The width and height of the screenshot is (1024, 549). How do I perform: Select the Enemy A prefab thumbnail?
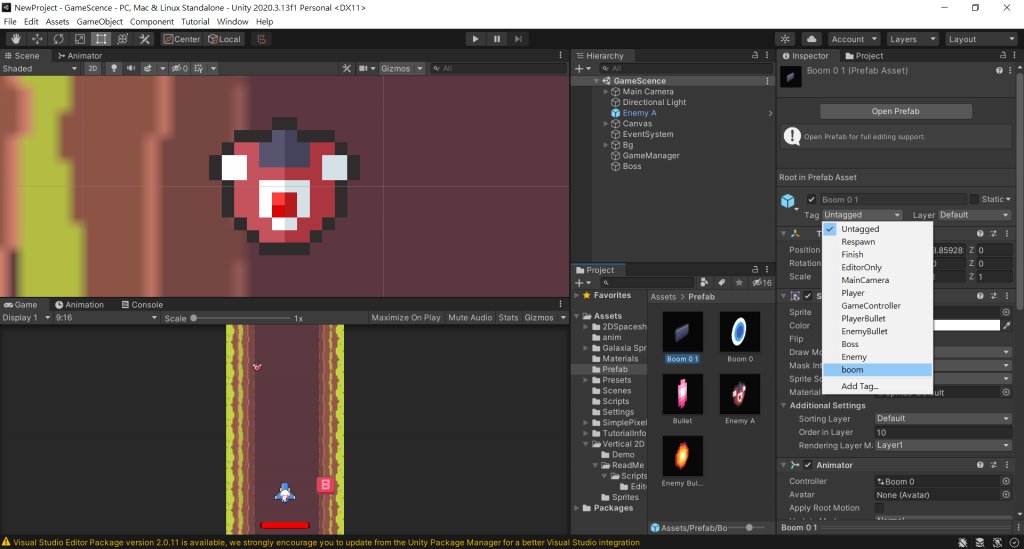(x=739, y=394)
